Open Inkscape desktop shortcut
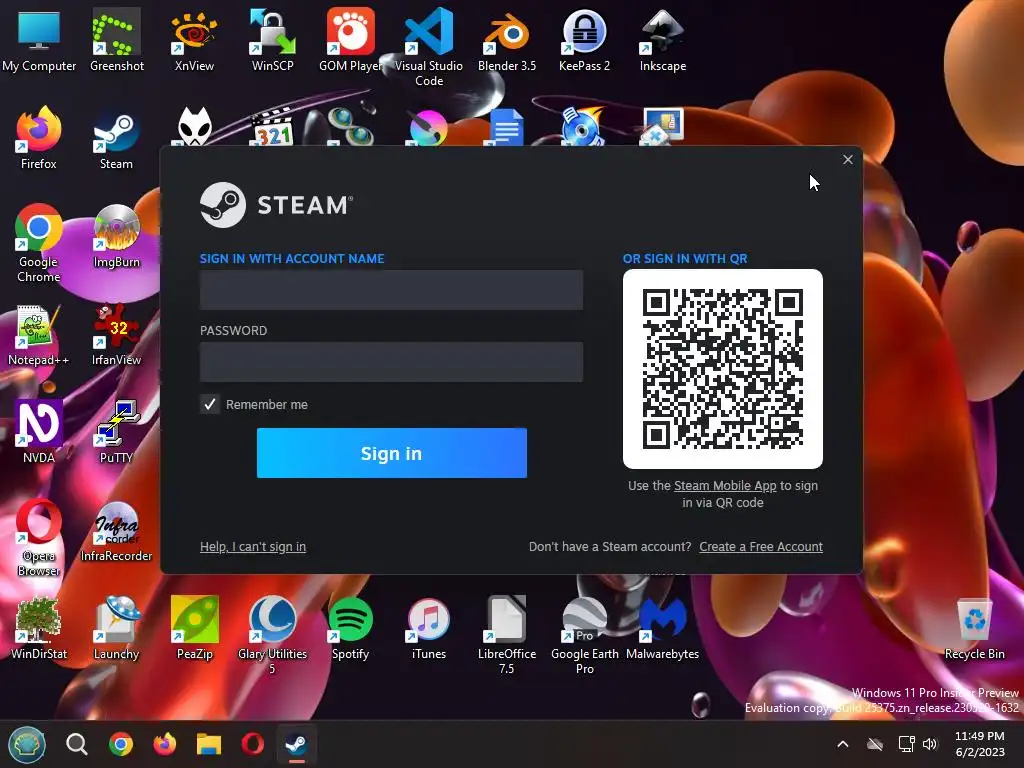 click(663, 39)
